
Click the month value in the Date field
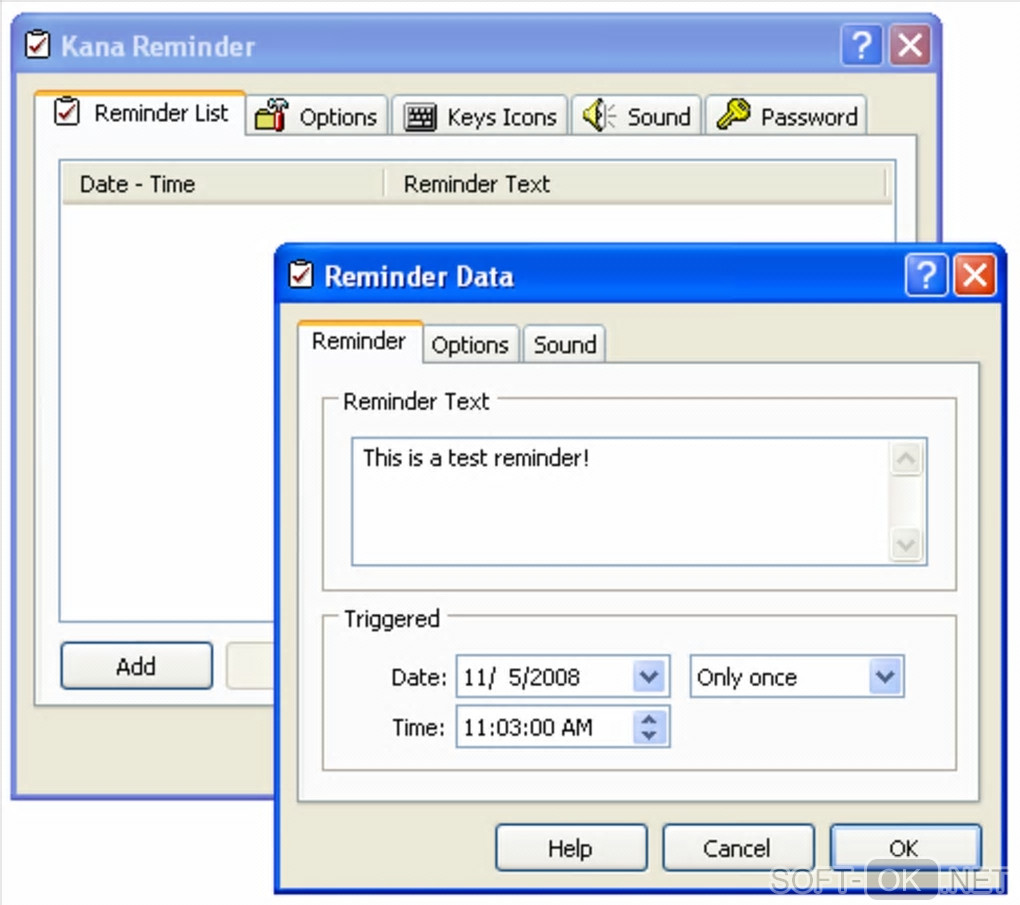click(x=474, y=677)
